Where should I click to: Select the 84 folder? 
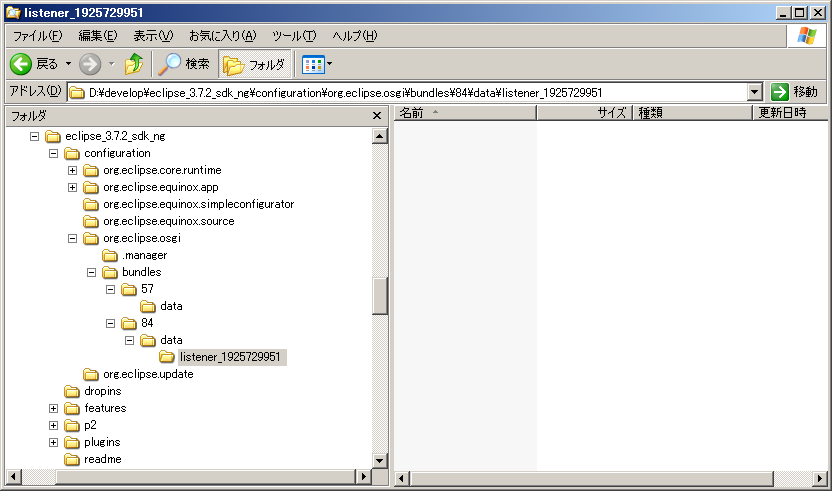(x=147, y=323)
